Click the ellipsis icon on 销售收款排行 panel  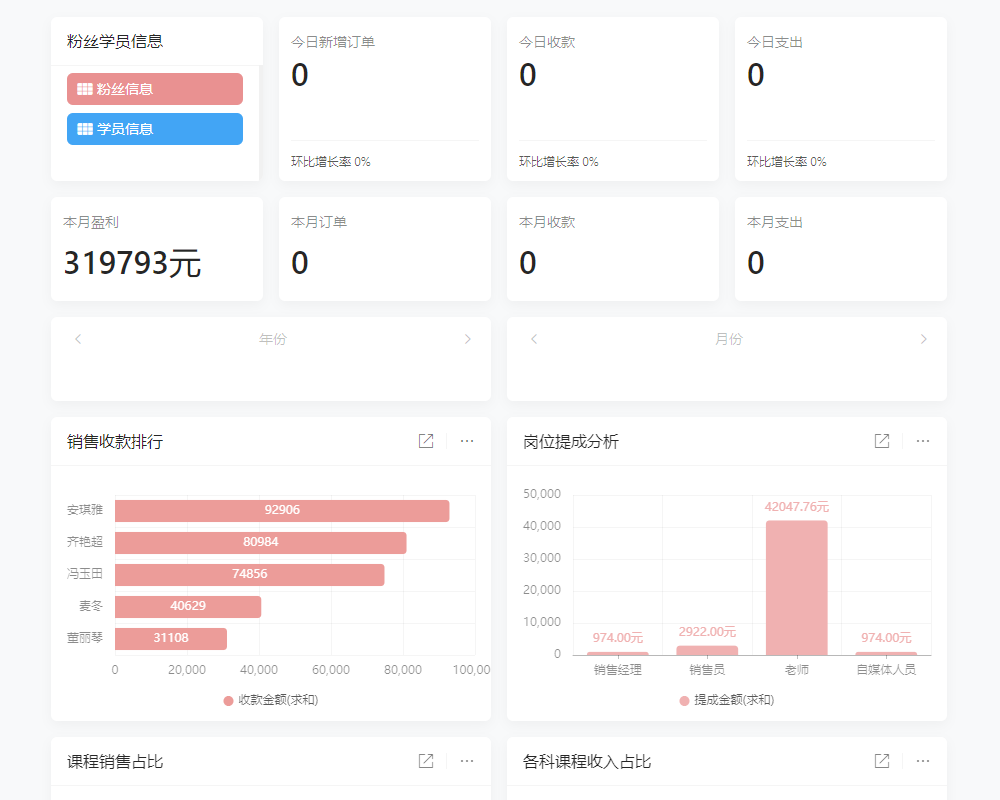tap(466, 440)
